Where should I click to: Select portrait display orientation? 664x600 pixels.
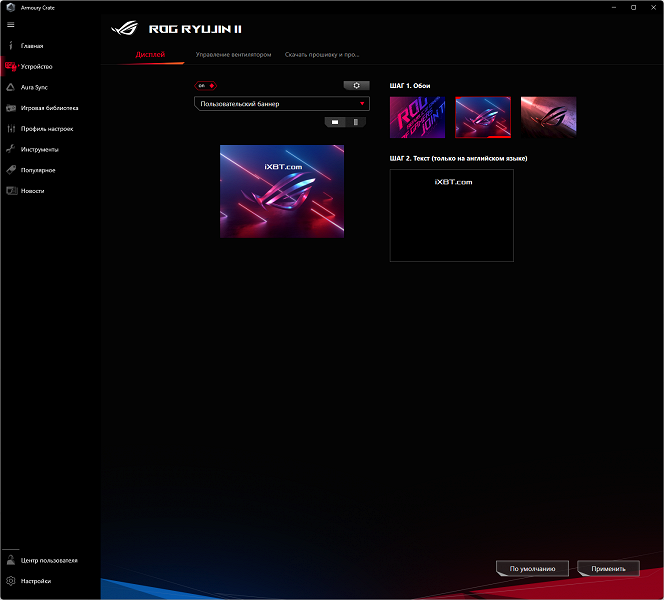pos(356,122)
